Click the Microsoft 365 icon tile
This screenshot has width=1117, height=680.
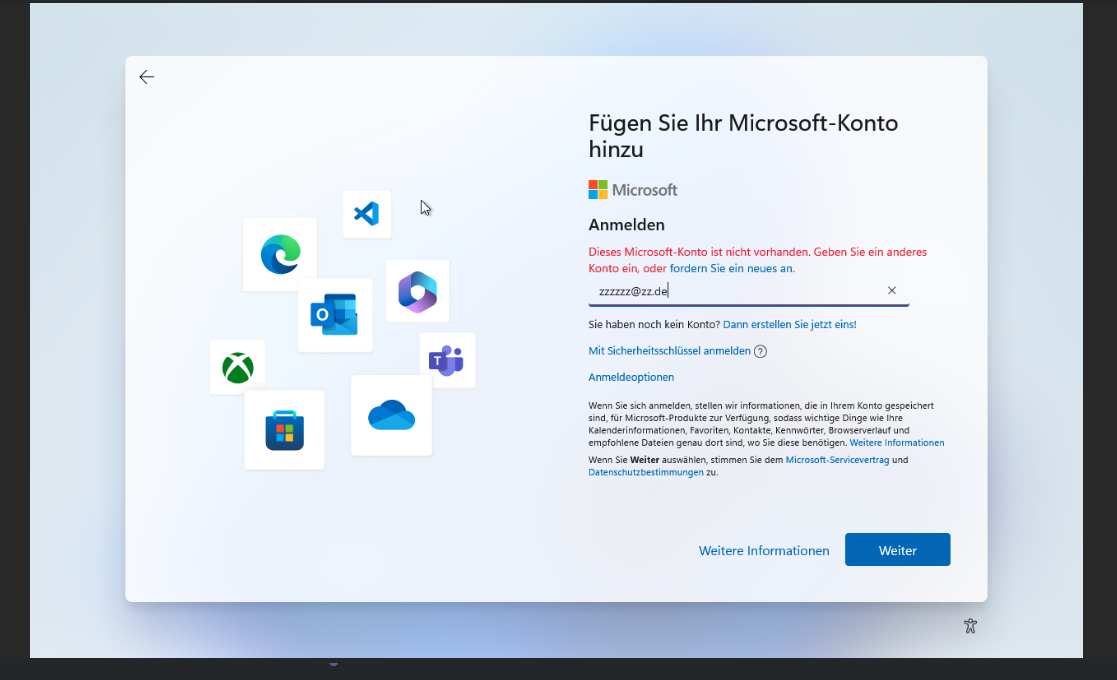point(417,291)
